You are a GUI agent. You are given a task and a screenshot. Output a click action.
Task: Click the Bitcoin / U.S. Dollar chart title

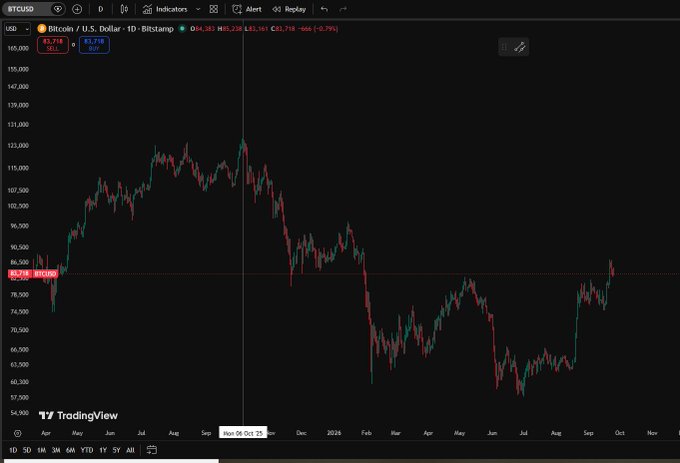point(84,29)
